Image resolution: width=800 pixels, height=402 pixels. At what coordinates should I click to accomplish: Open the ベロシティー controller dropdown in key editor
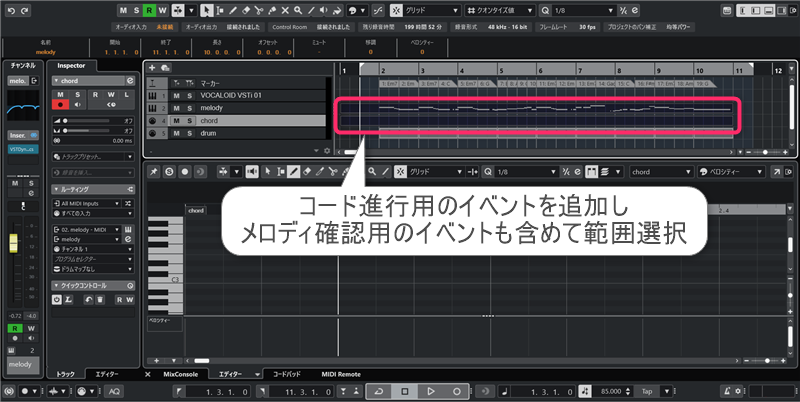point(731,172)
